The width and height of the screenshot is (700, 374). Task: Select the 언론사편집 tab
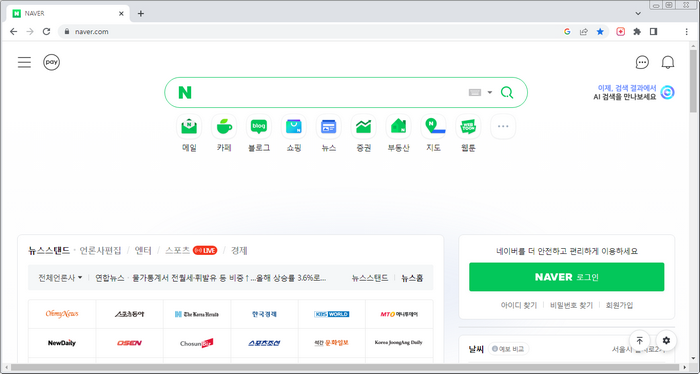click(100, 250)
